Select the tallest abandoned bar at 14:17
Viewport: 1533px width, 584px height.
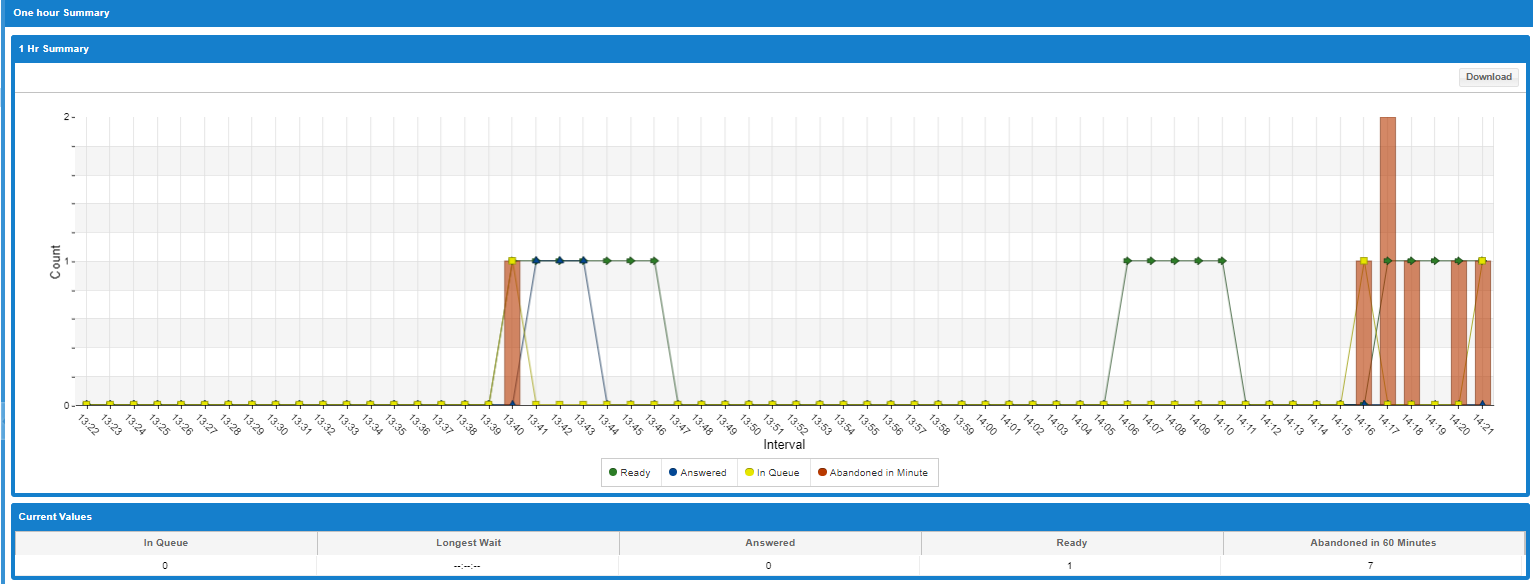point(1387,261)
